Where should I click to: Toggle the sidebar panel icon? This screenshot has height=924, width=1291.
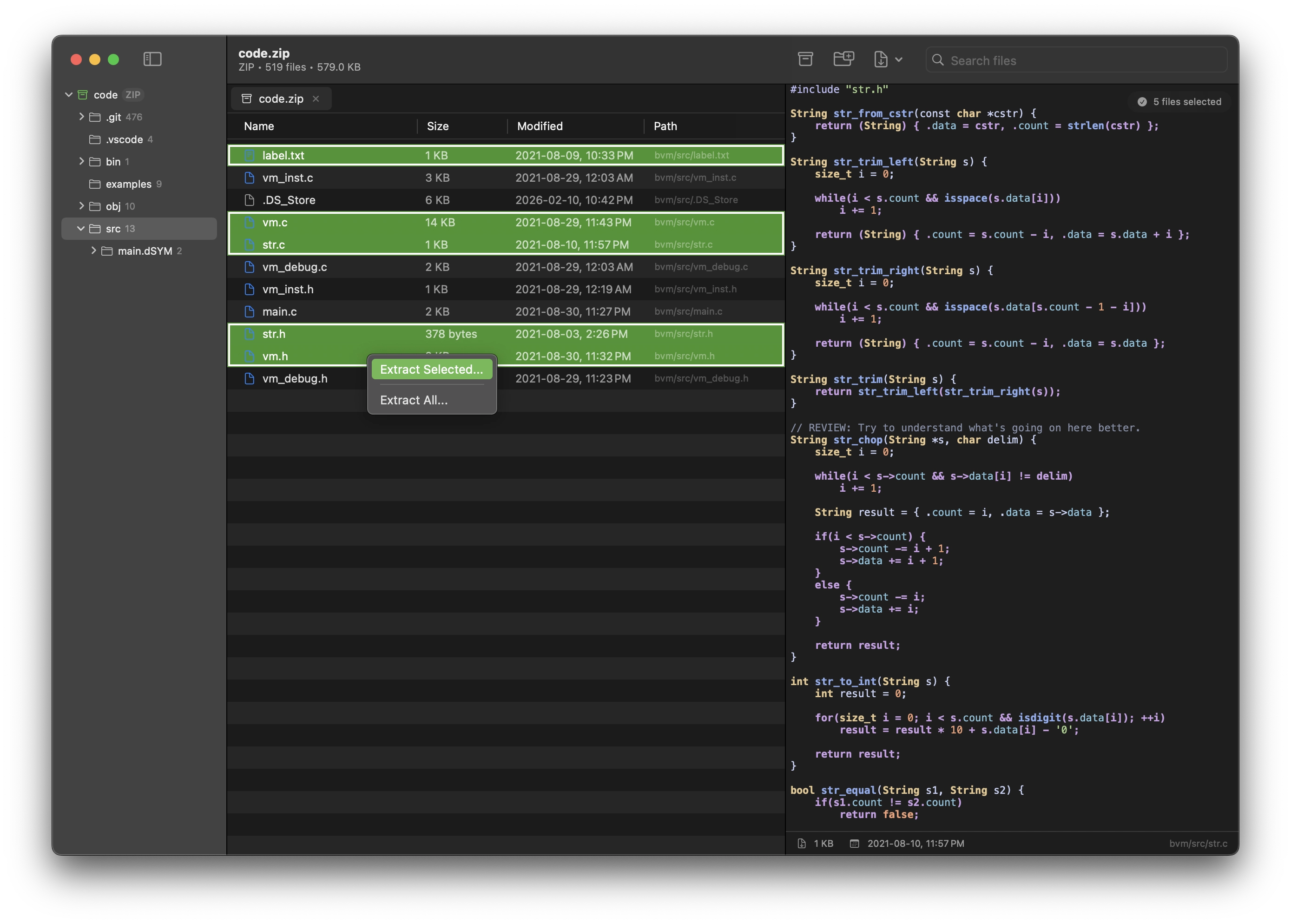point(152,59)
